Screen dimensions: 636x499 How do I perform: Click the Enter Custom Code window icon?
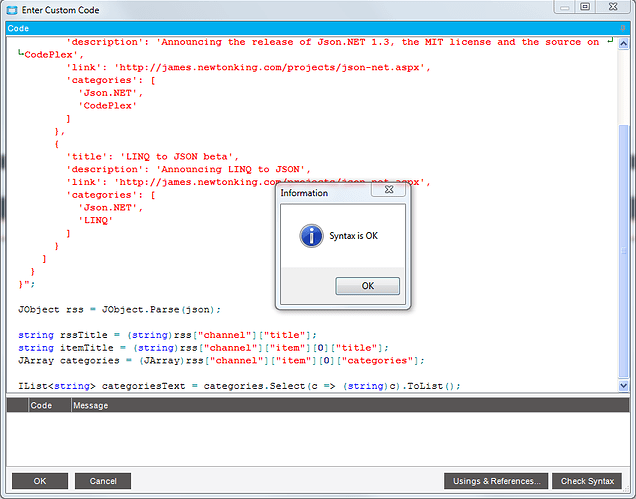12,10
